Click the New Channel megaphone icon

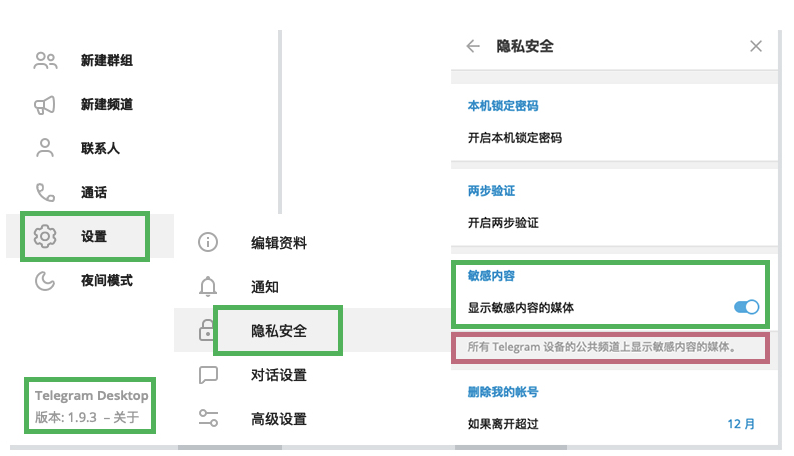click(x=45, y=105)
